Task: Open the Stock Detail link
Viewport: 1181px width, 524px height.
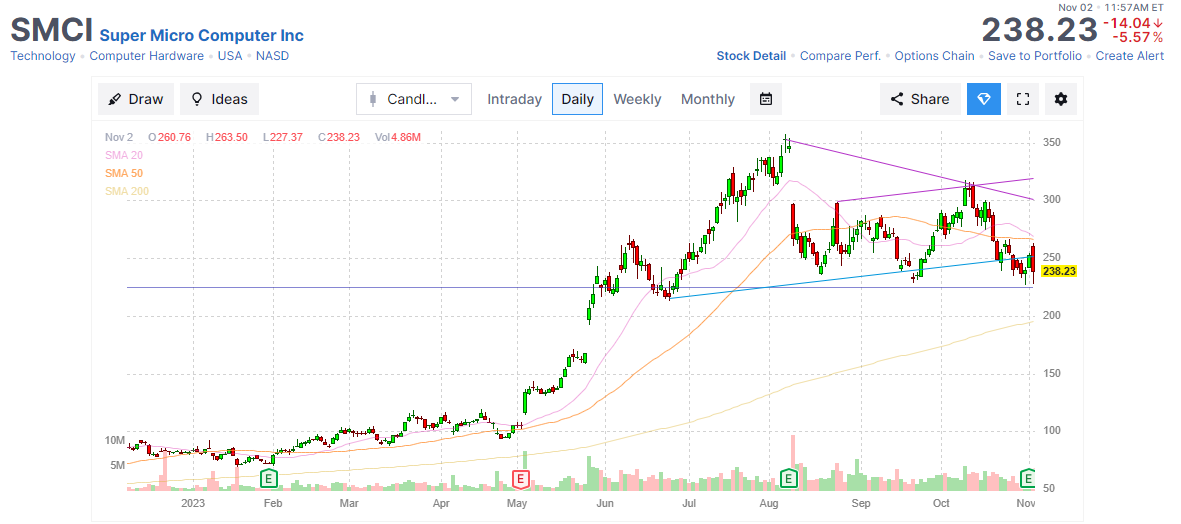Action: pos(751,56)
